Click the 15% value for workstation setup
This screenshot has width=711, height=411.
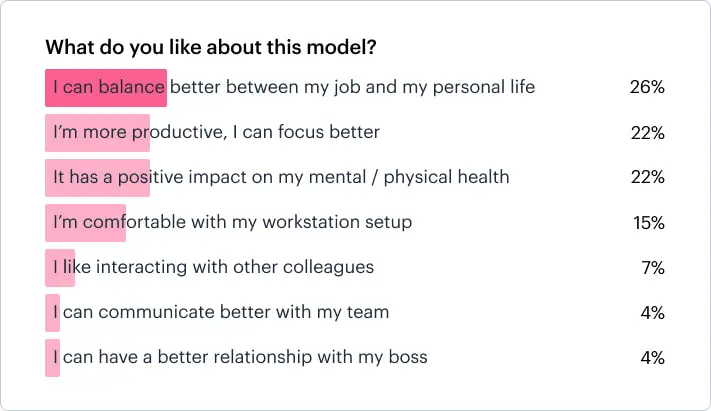point(648,222)
